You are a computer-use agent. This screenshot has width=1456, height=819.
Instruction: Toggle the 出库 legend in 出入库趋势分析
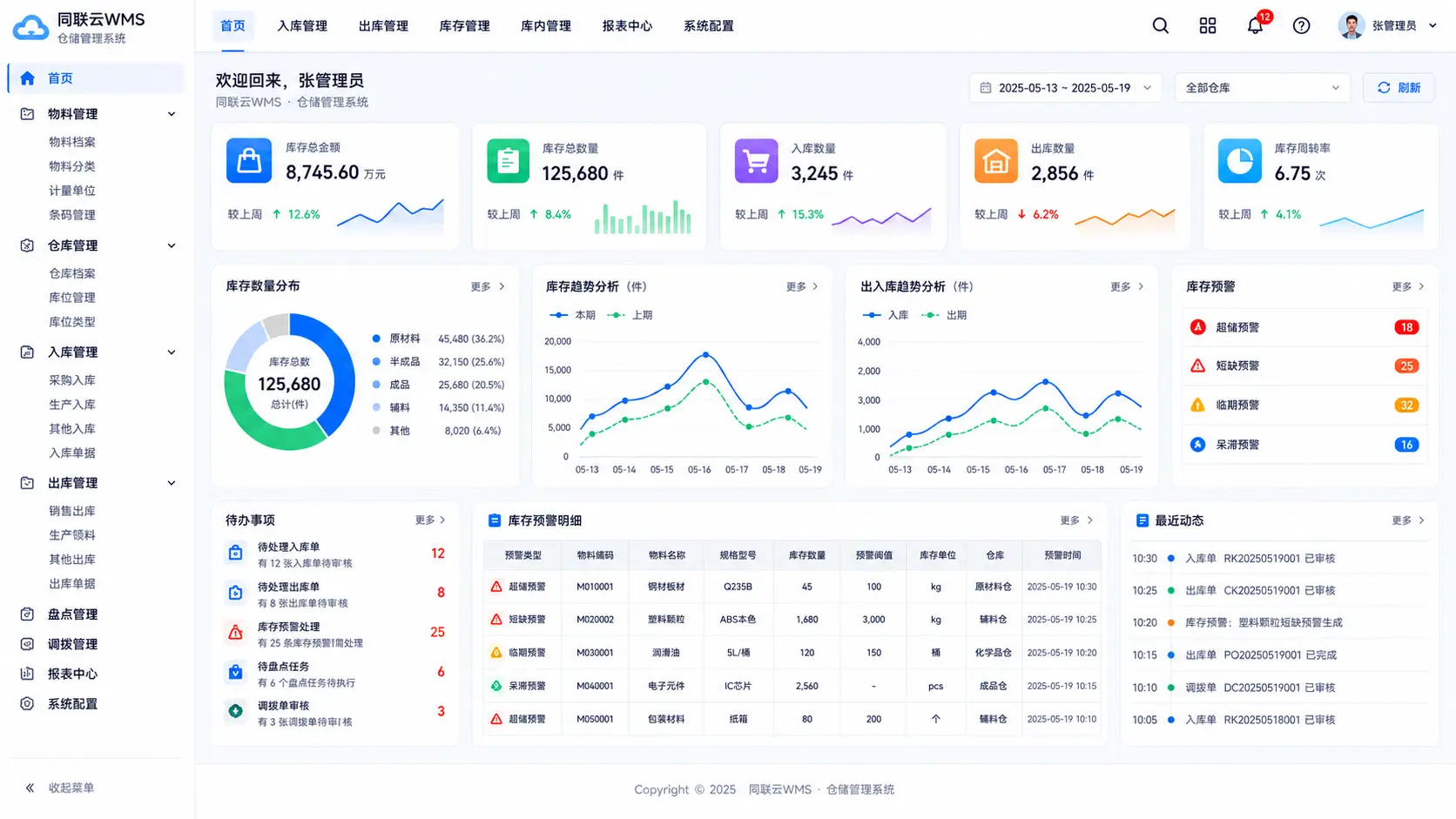point(945,315)
